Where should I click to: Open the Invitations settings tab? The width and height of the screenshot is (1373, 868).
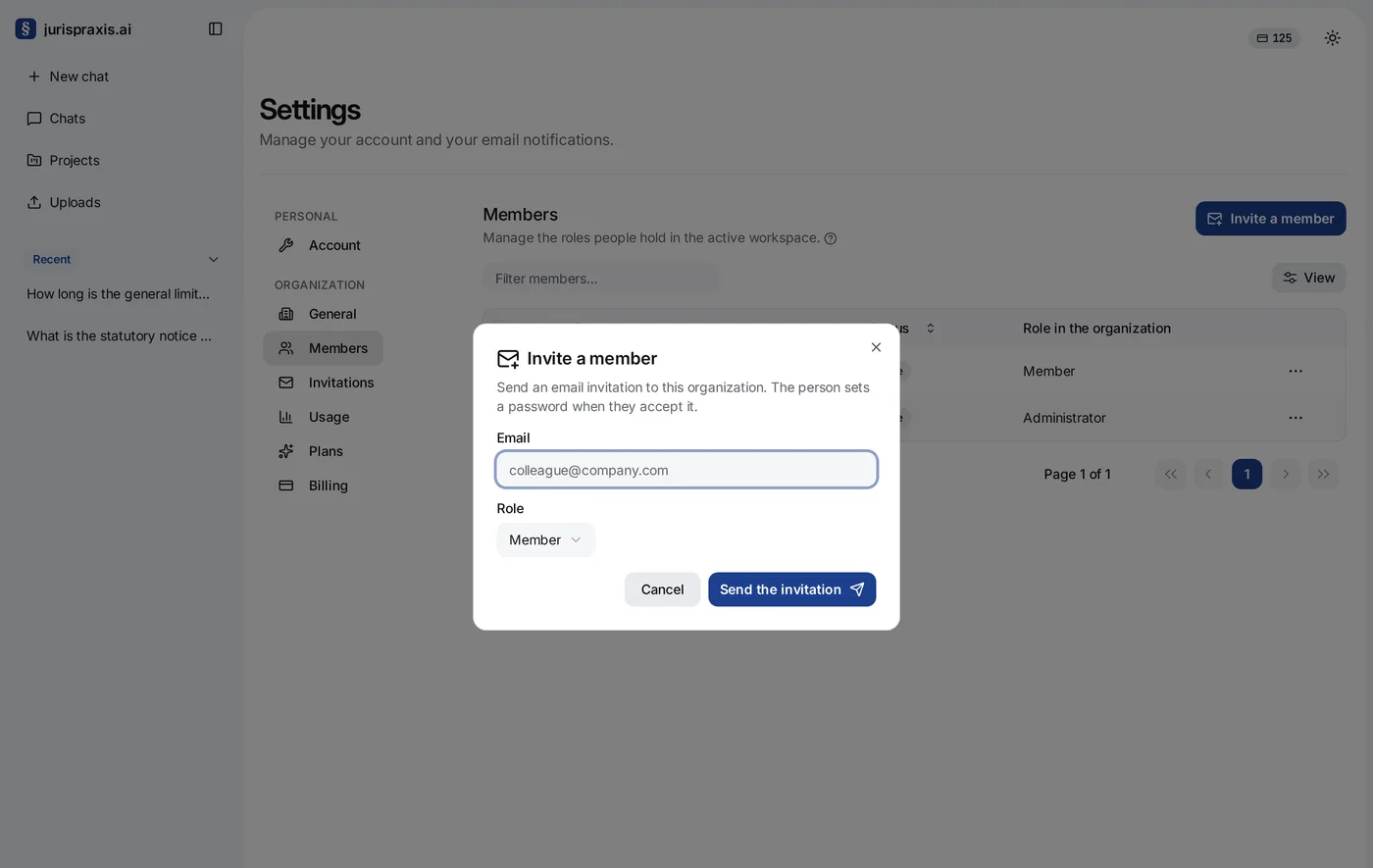click(x=326, y=383)
